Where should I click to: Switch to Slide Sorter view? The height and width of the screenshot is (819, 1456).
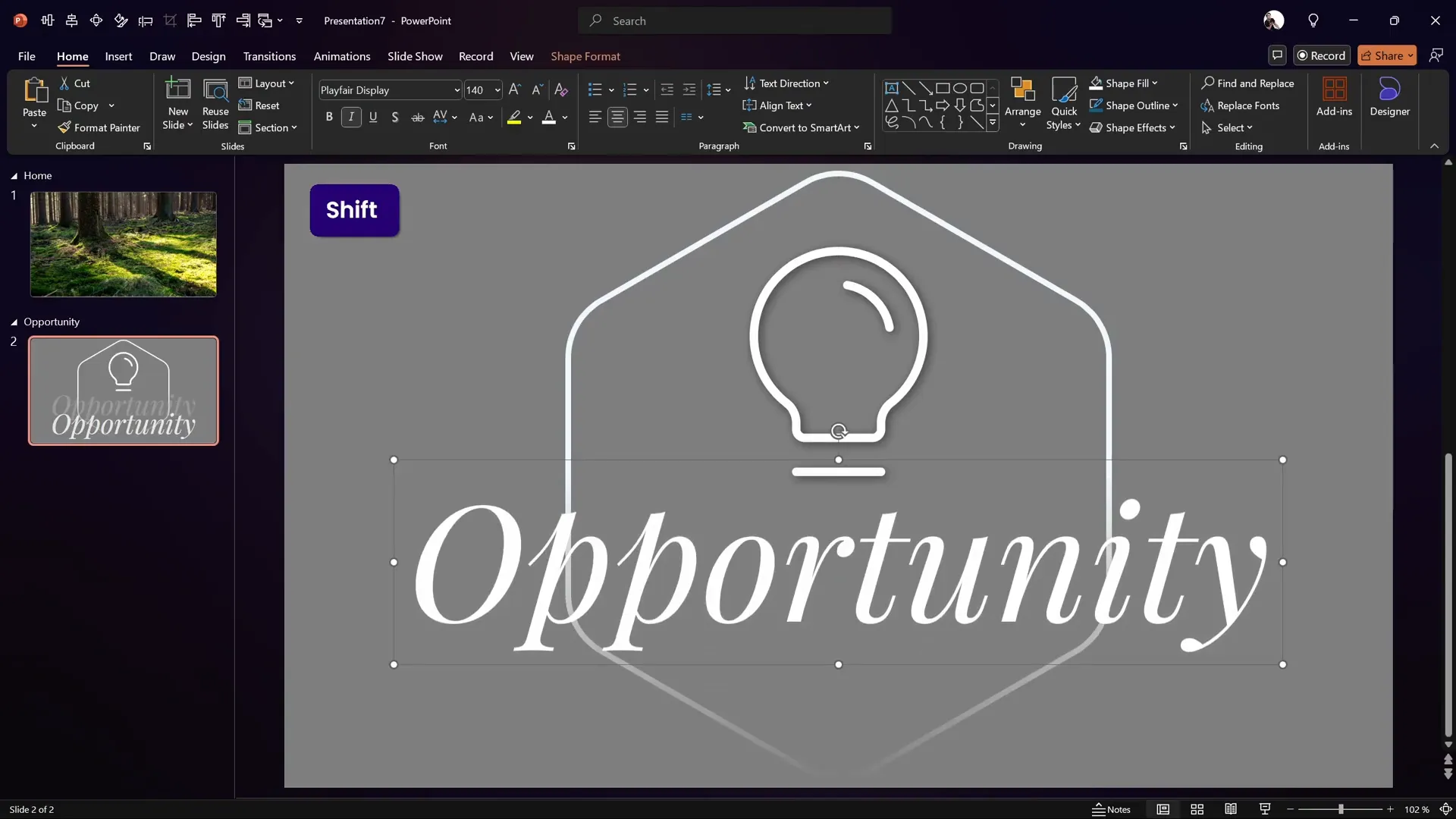(1197, 809)
